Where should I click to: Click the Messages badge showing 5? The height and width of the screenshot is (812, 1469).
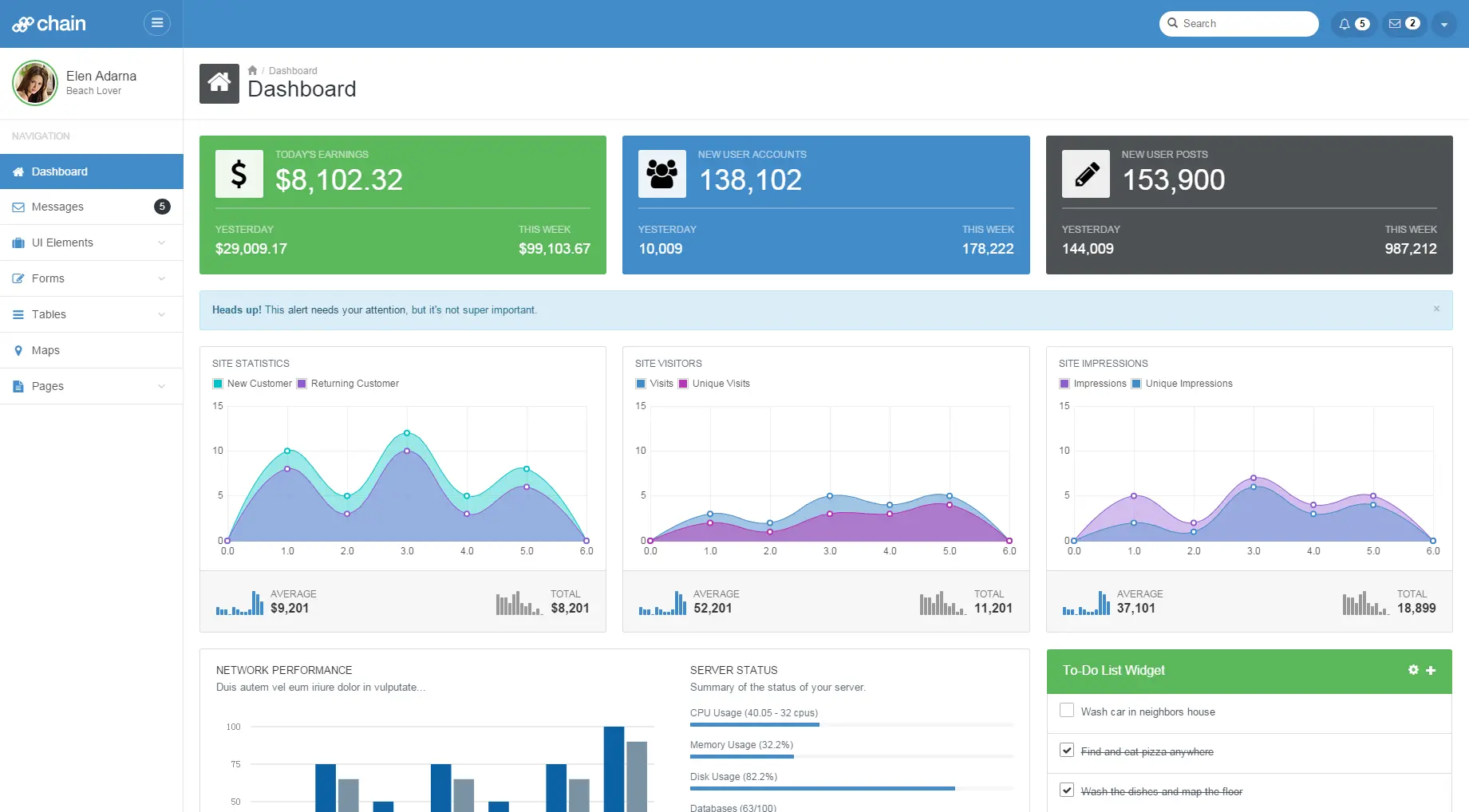point(162,207)
